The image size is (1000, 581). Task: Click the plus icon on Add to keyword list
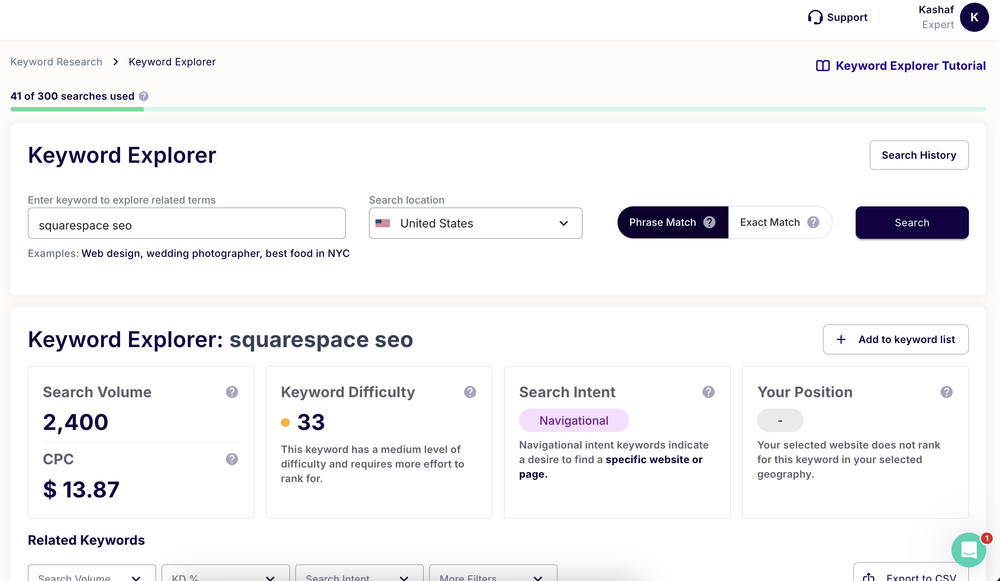point(841,339)
